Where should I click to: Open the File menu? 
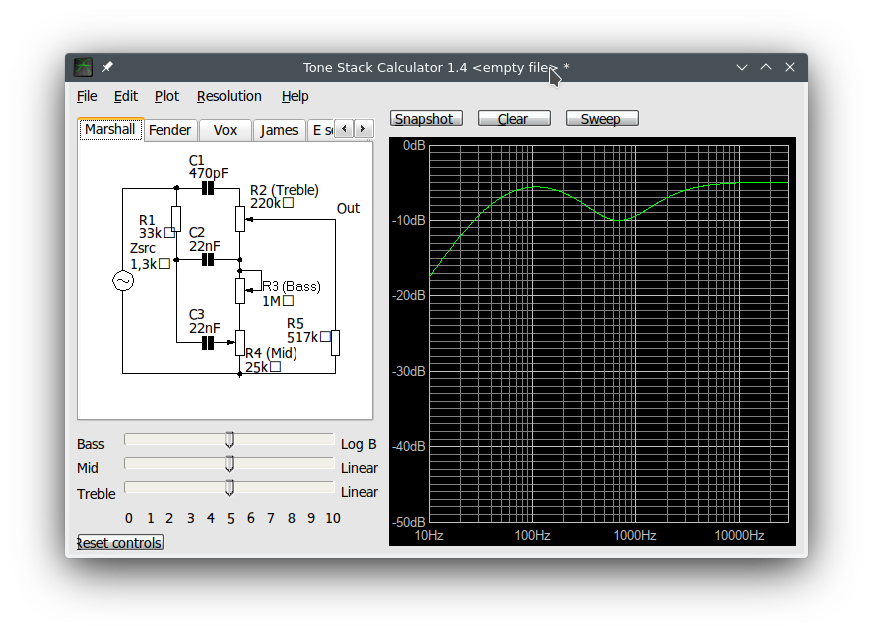pos(87,96)
